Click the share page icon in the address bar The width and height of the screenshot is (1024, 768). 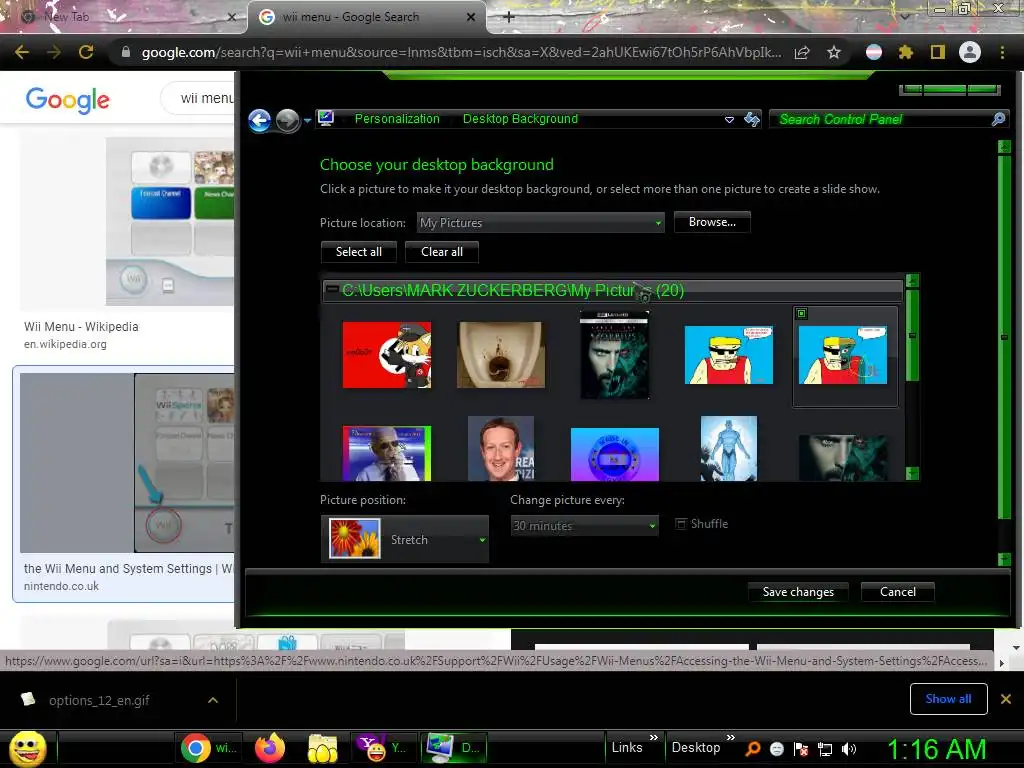pos(801,52)
